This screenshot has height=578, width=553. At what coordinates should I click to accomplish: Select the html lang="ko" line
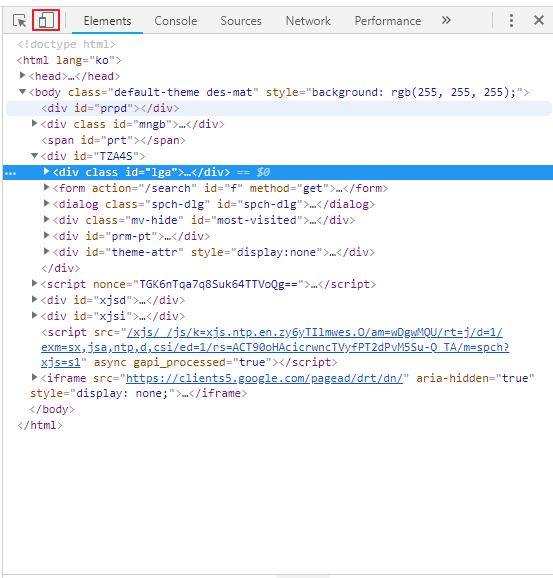pyautogui.click(x=69, y=60)
